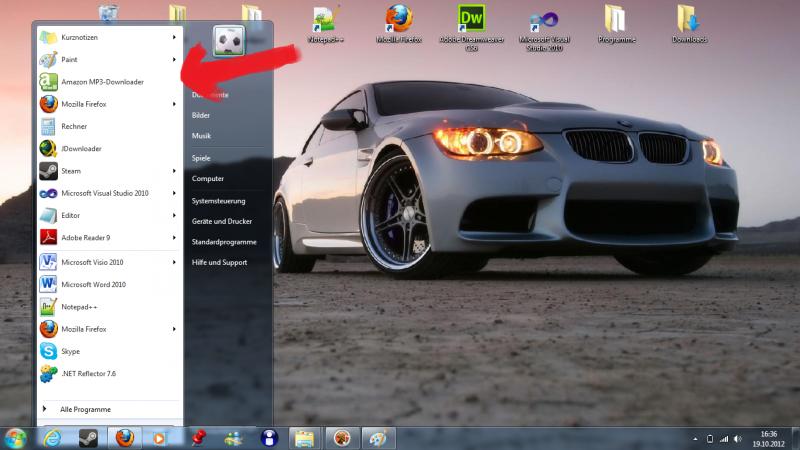Open Microsoft Visio 2010 entry
Screen dimensions: 800x450
110,262
